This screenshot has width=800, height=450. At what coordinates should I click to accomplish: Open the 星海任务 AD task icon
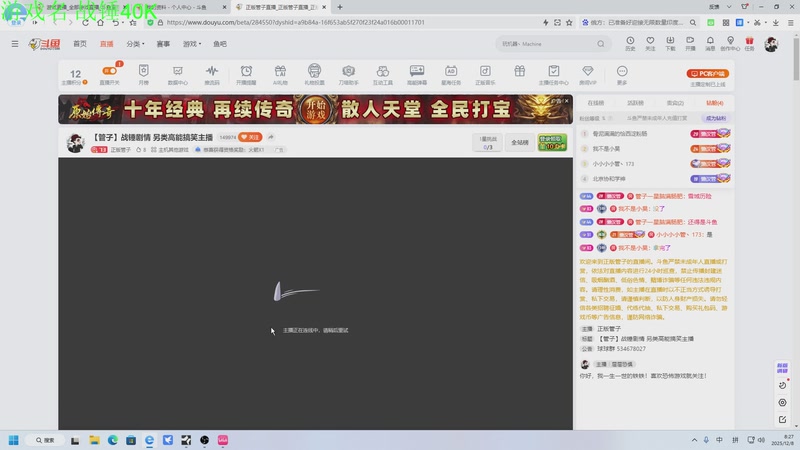click(x=451, y=74)
